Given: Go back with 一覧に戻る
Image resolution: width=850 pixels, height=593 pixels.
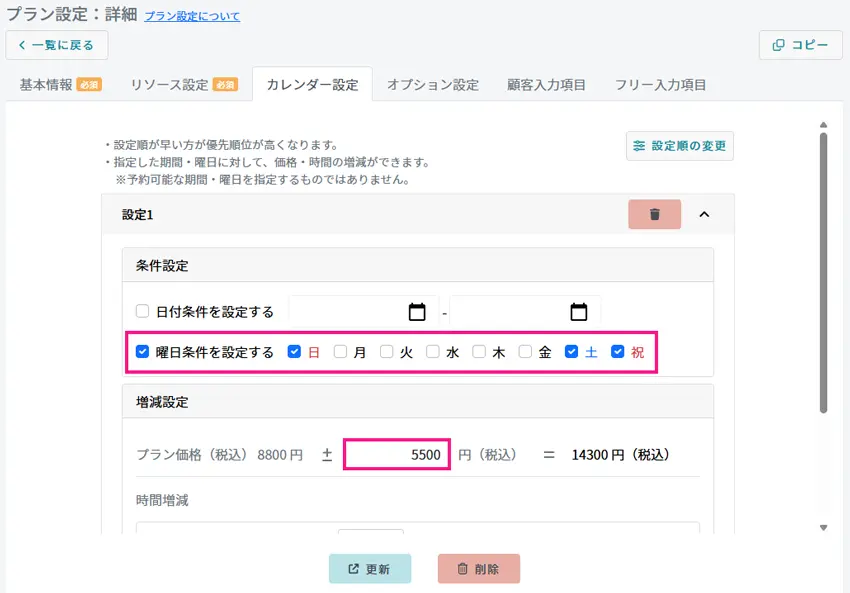Looking at the screenshot, I should click(x=57, y=45).
